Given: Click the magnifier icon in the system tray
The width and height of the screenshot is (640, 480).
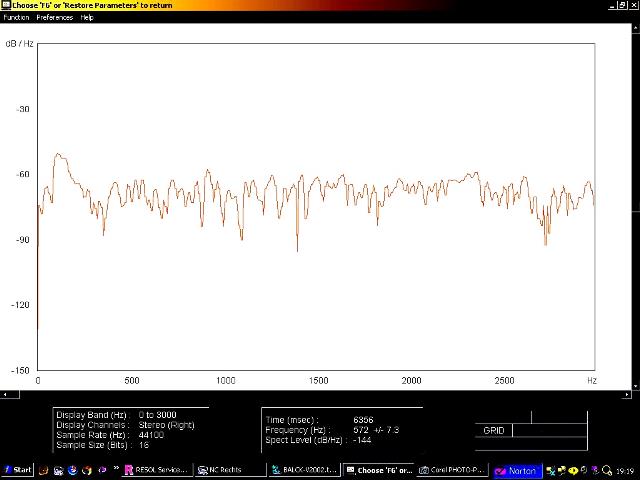Looking at the screenshot, I should point(607,471).
